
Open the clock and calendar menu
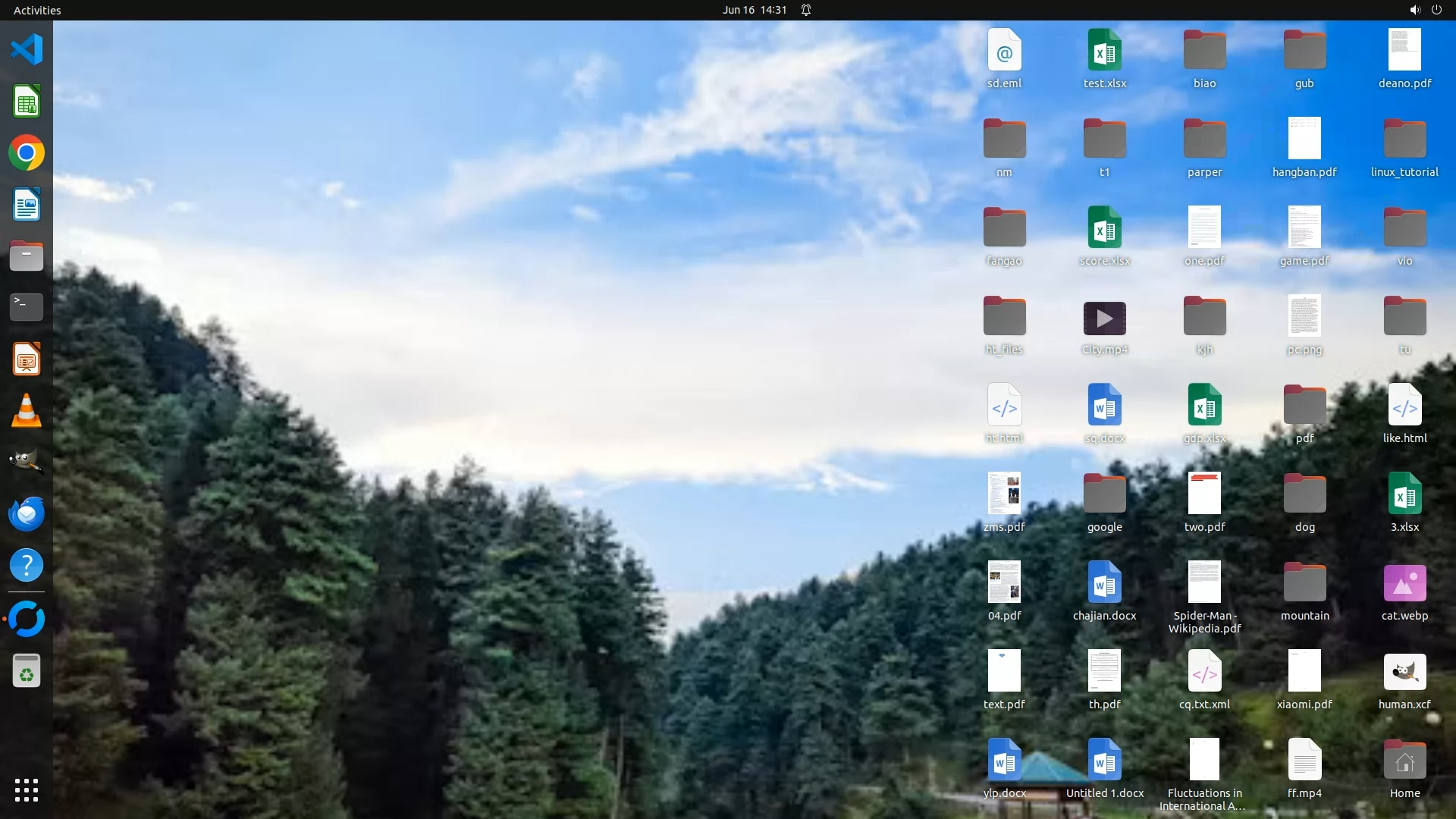pos(754,10)
